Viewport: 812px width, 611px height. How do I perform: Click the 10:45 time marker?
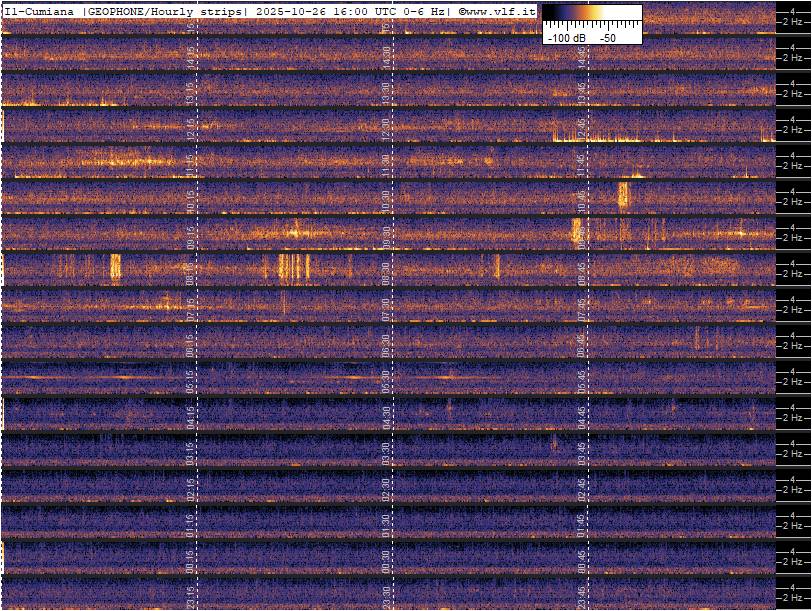pos(580,198)
